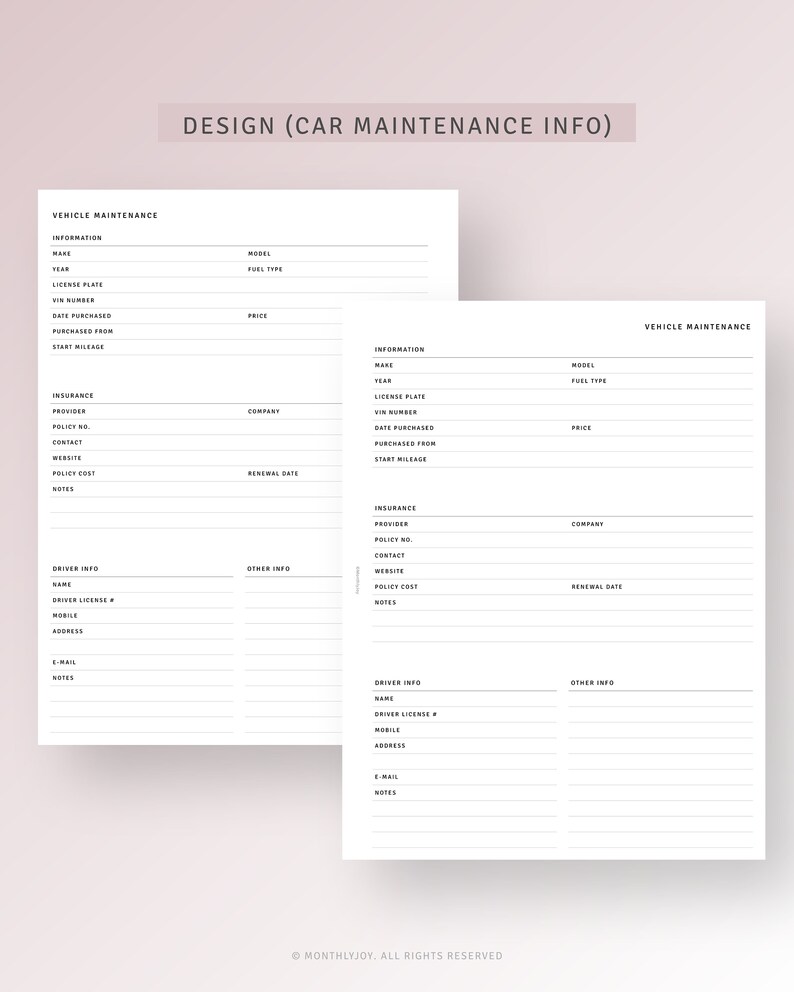Select 'PROVIDER' label on the right page
This screenshot has height=992, width=794.
click(392, 524)
